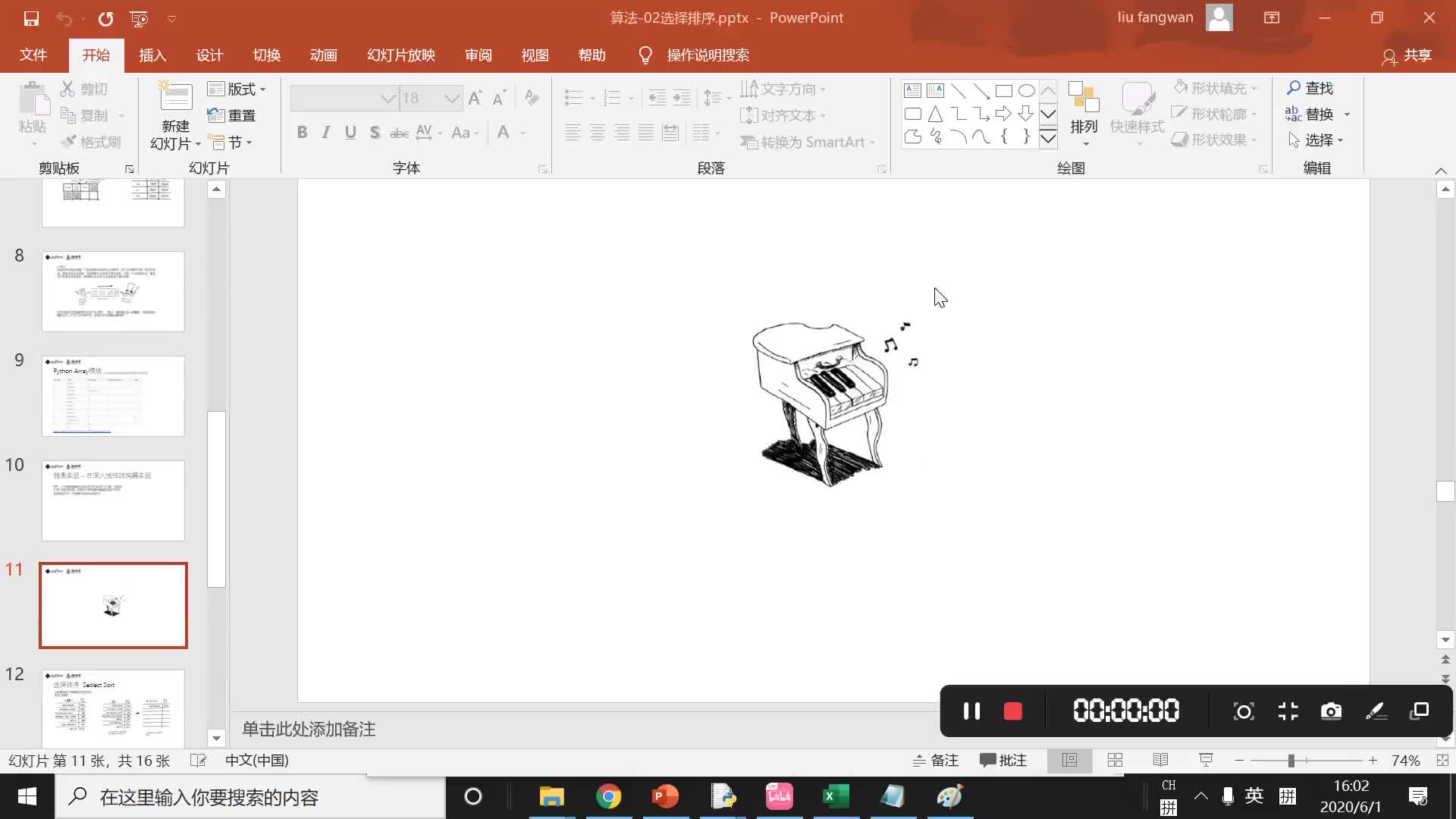Viewport: 1456px width, 819px height.
Task: Select the Triangle shape in the gallery
Action: click(935, 114)
